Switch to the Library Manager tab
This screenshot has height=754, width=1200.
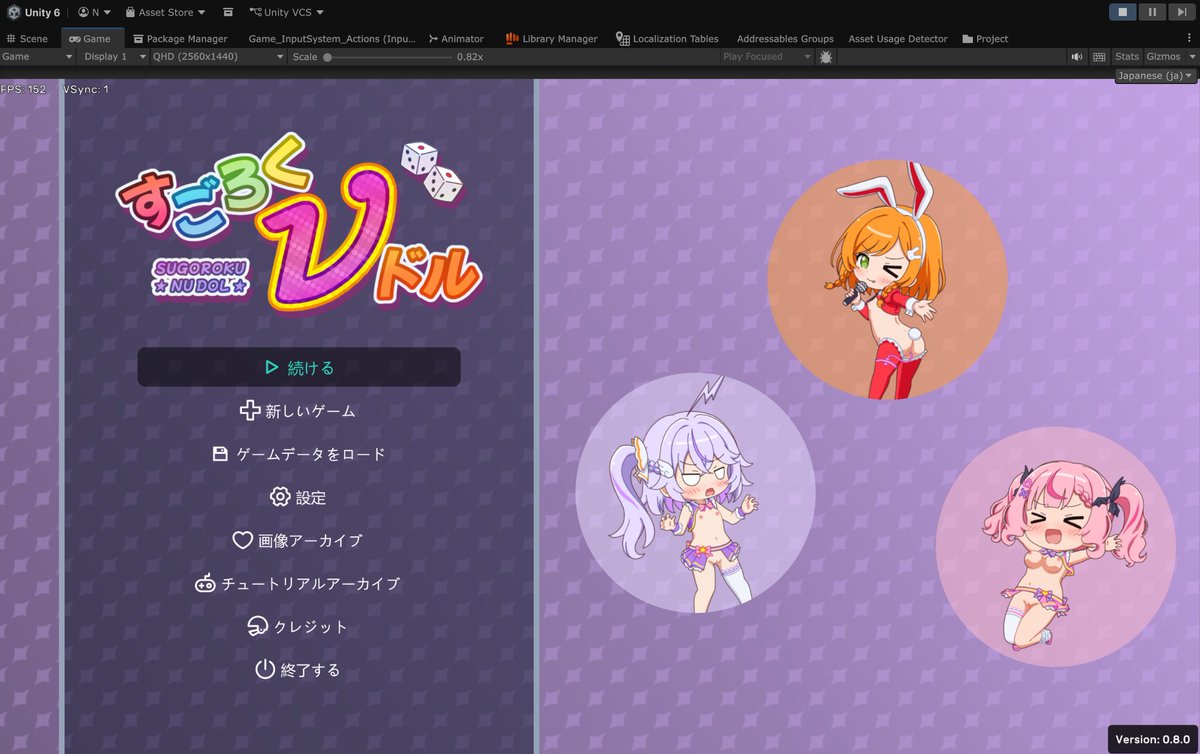pos(551,38)
